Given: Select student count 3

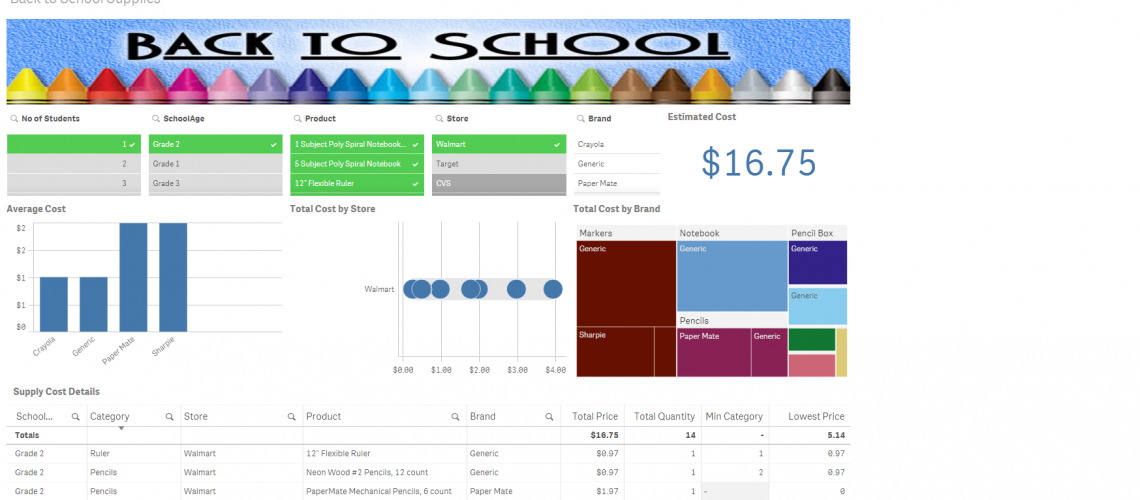Looking at the screenshot, I should click(x=73, y=183).
